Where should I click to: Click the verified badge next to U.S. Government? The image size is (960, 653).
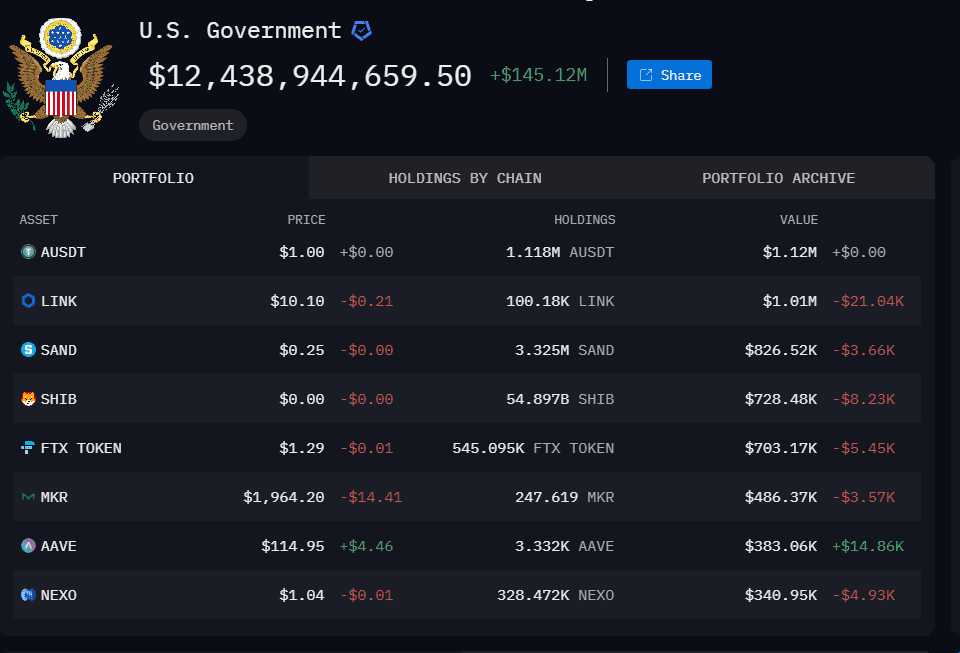[x=363, y=30]
